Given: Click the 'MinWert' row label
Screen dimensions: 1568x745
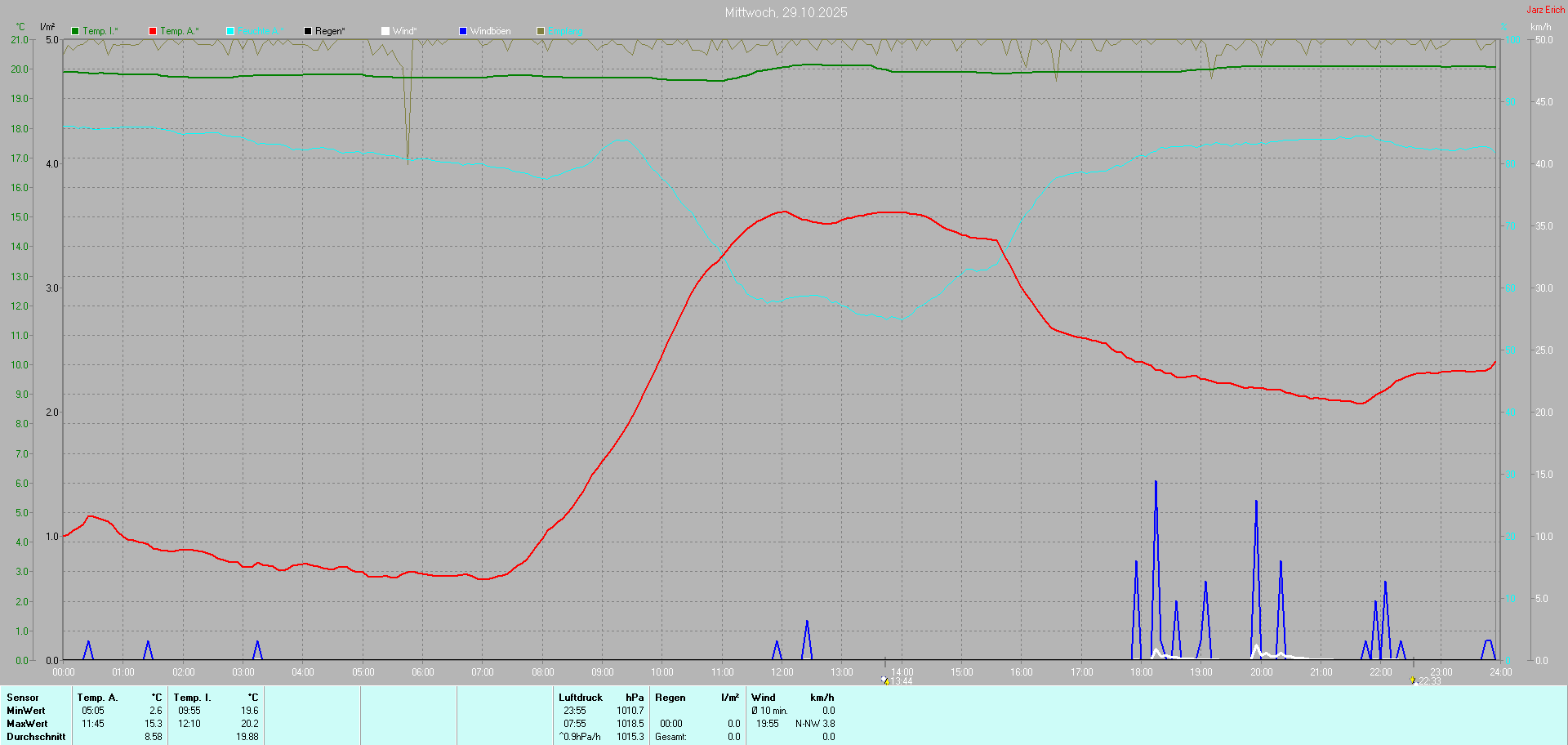Looking at the screenshot, I should 26,711.
